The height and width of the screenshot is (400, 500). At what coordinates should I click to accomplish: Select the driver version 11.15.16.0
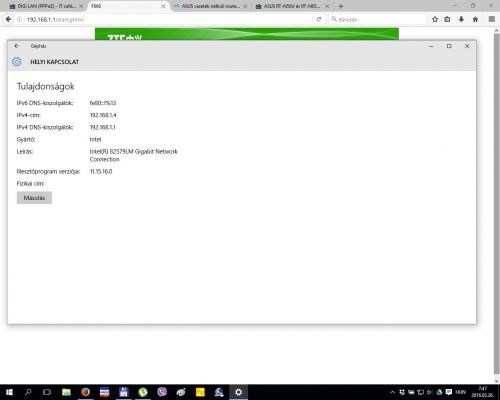101,171
